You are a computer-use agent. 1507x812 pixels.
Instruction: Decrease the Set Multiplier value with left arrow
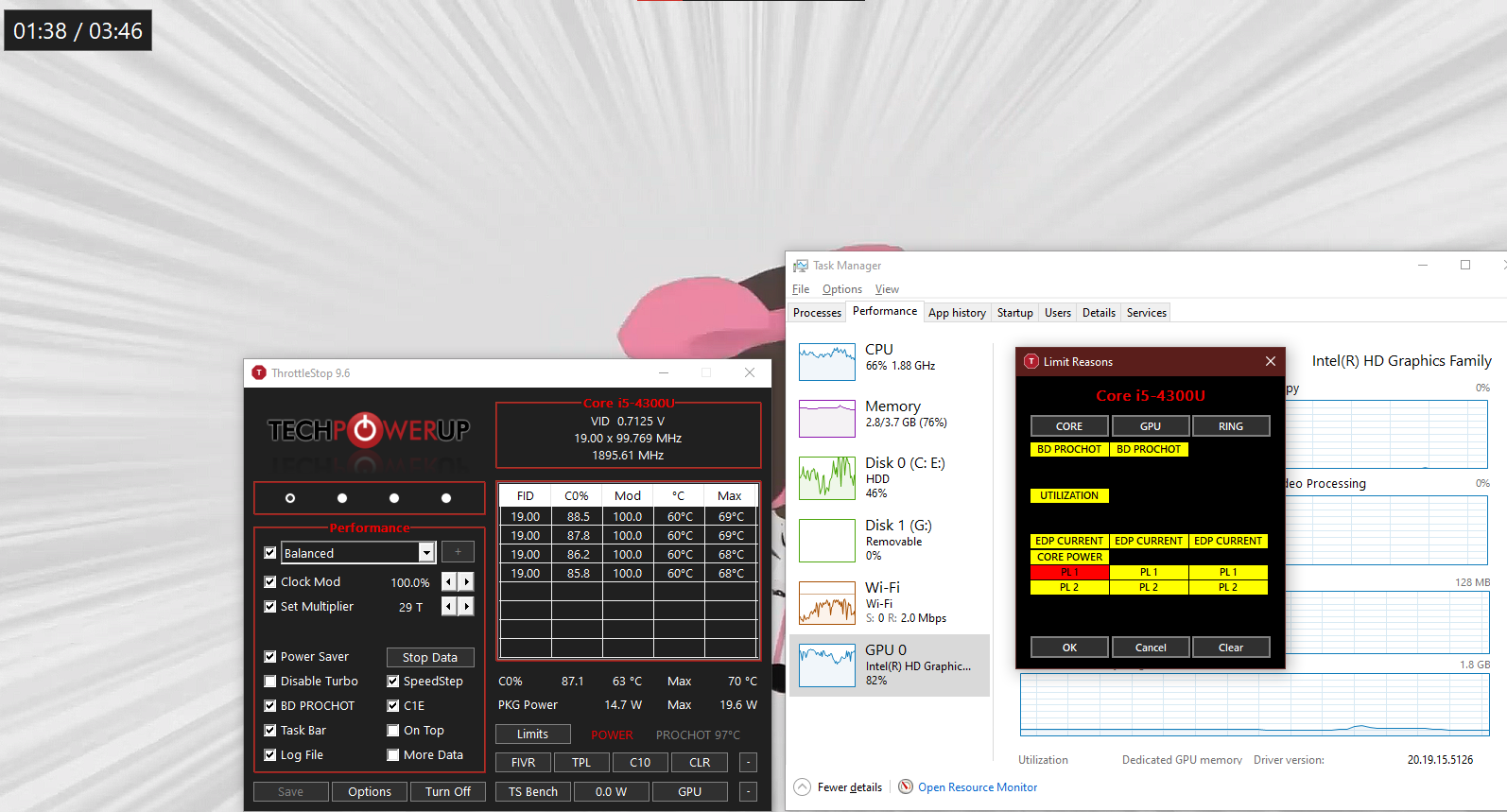449,607
